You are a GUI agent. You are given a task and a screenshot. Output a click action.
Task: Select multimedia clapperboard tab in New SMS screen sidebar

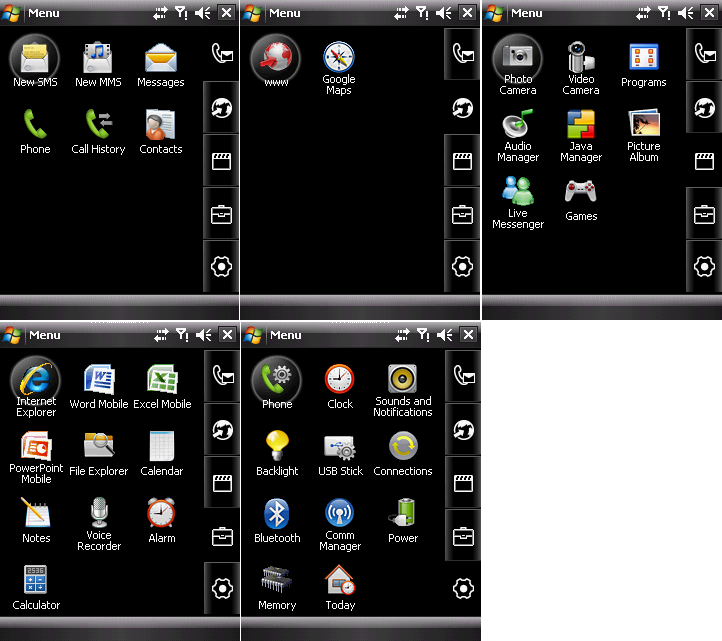(221, 161)
